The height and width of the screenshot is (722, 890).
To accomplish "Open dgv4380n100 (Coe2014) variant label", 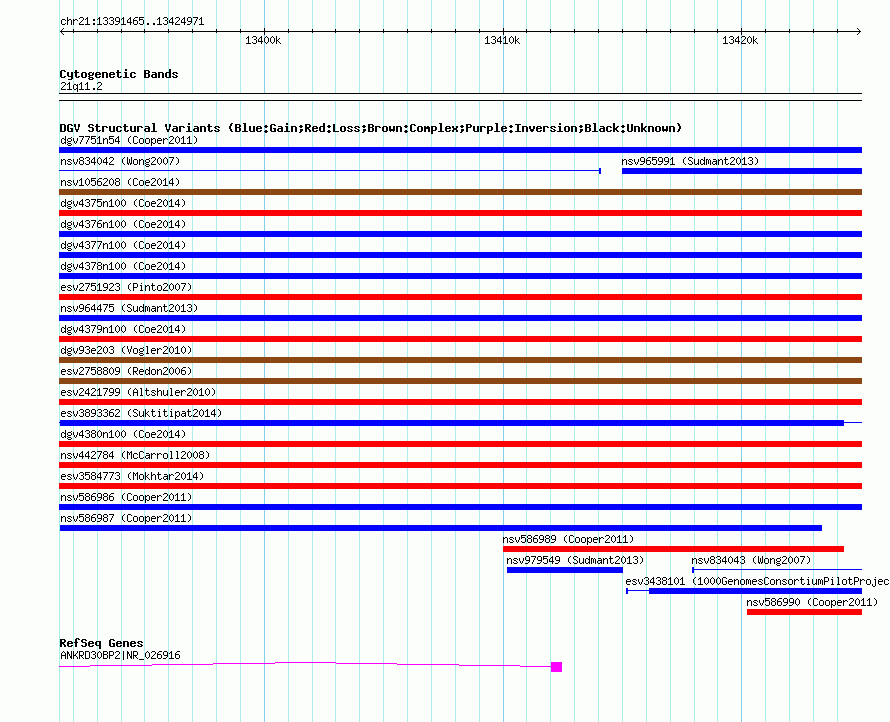I will pyautogui.click(x=123, y=434).
